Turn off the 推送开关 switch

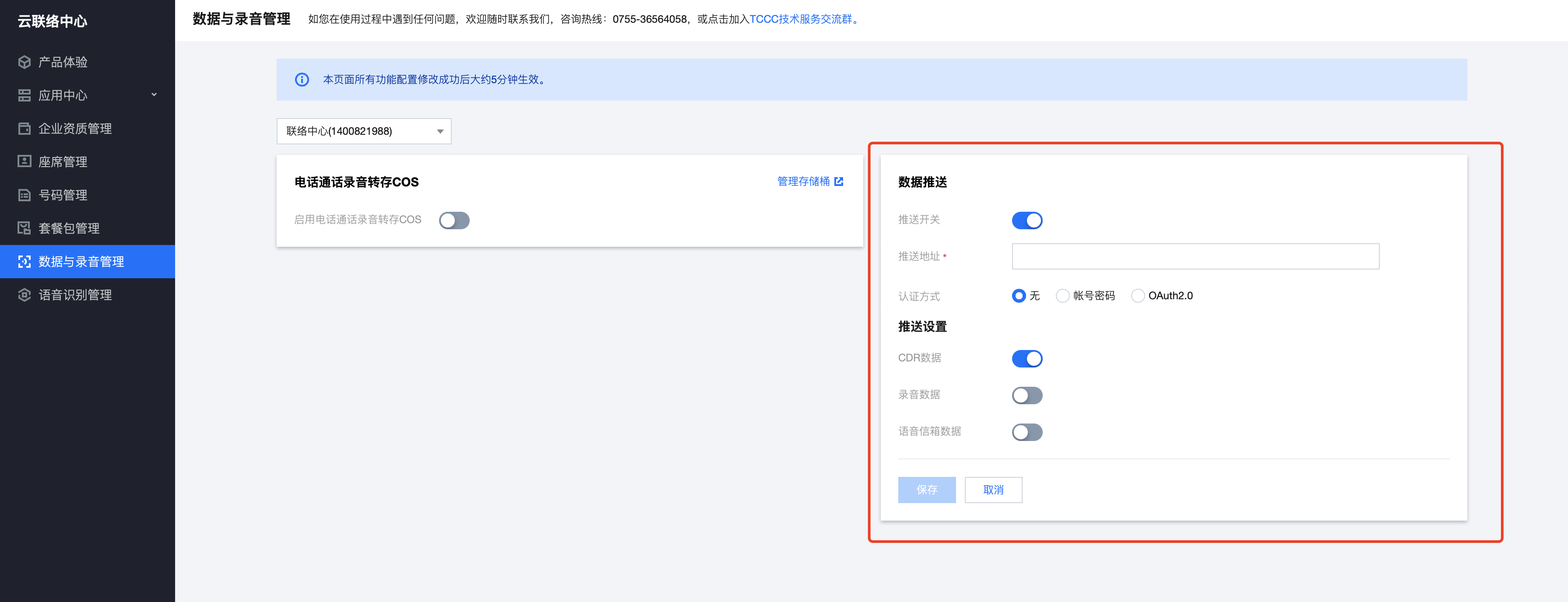click(1027, 220)
